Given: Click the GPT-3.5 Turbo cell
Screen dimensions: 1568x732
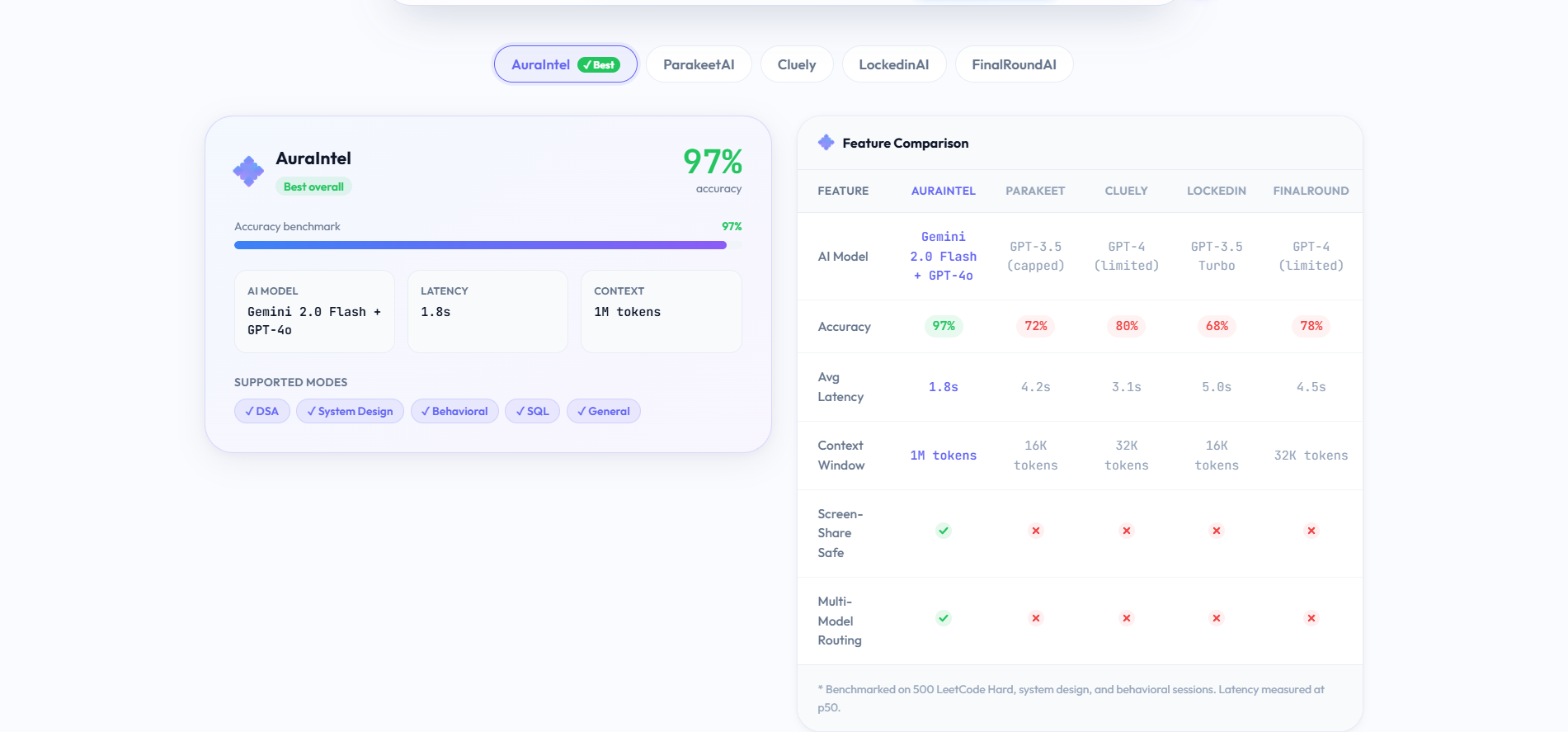Looking at the screenshot, I should (x=1217, y=256).
